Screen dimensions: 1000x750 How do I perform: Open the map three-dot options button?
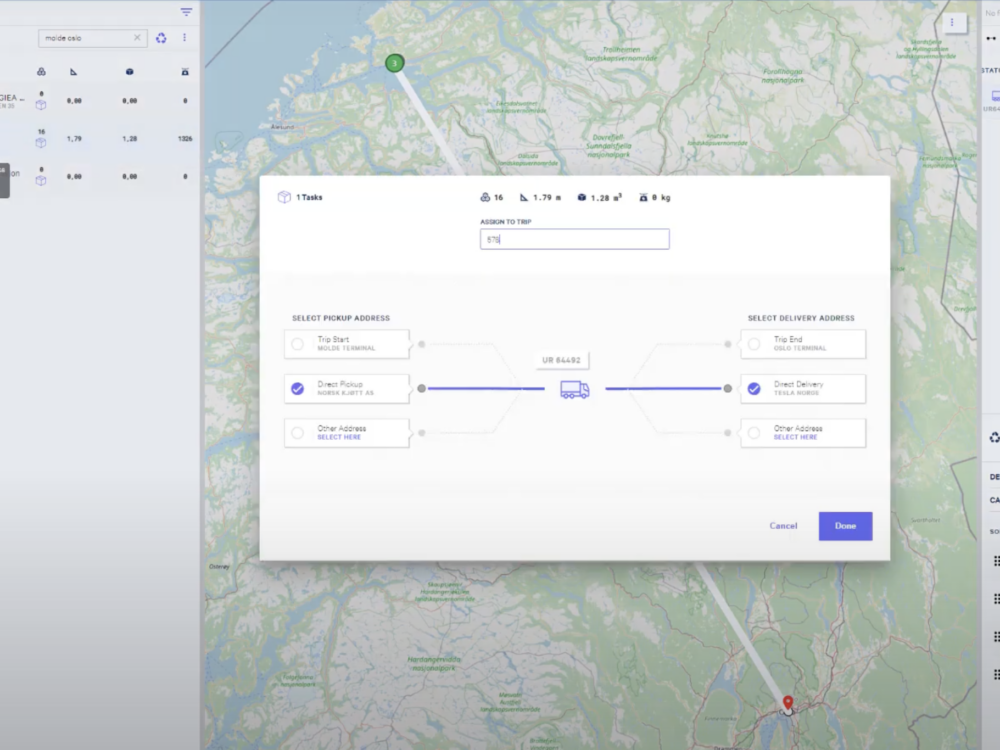pyautogui.click(x=952, y=23)
